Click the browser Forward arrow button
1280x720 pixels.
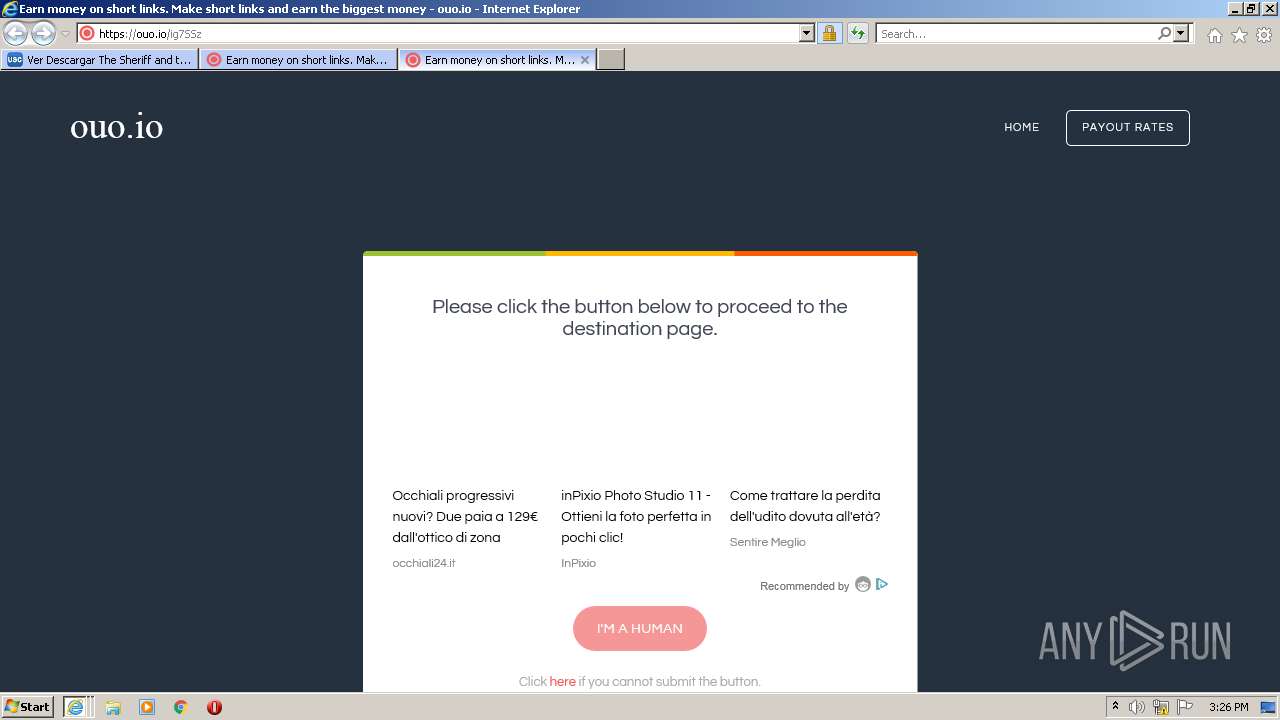click(43, 33)
